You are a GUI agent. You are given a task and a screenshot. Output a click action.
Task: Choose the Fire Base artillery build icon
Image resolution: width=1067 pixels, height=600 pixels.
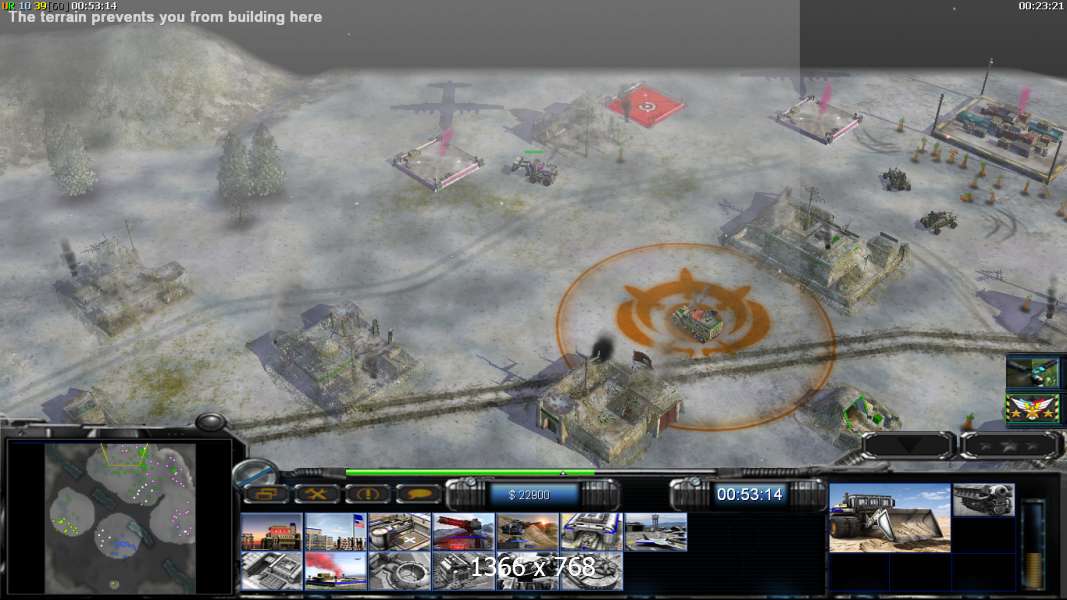(x=527, y=532)
